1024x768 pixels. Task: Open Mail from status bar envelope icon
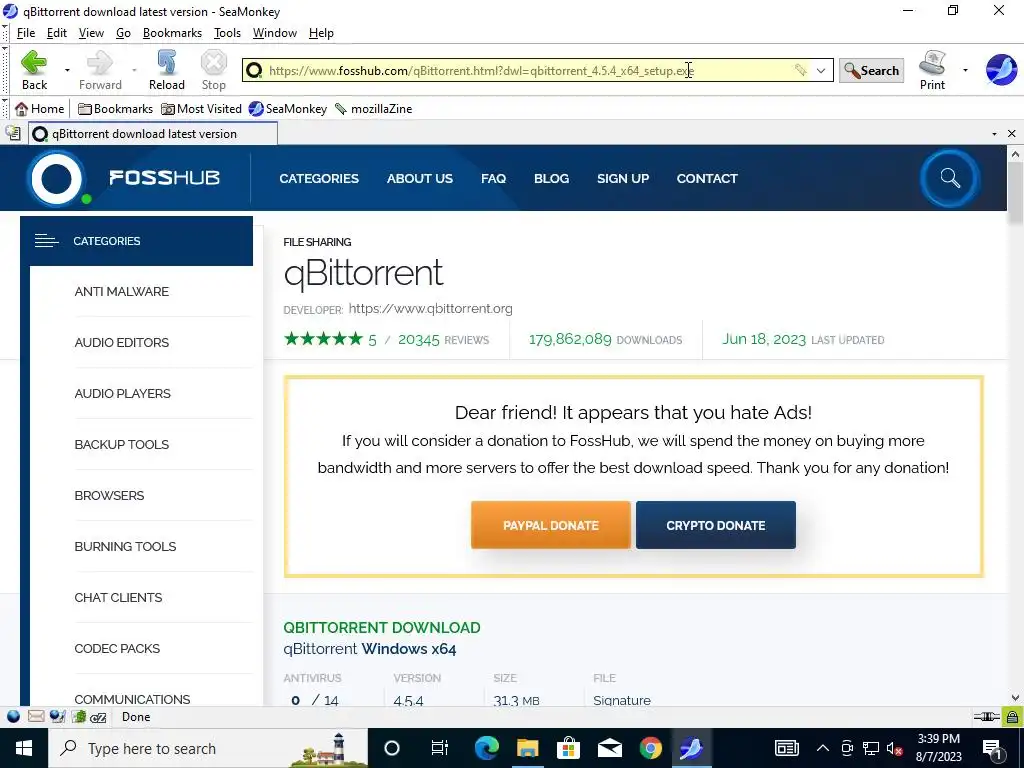tap(36, 717)
